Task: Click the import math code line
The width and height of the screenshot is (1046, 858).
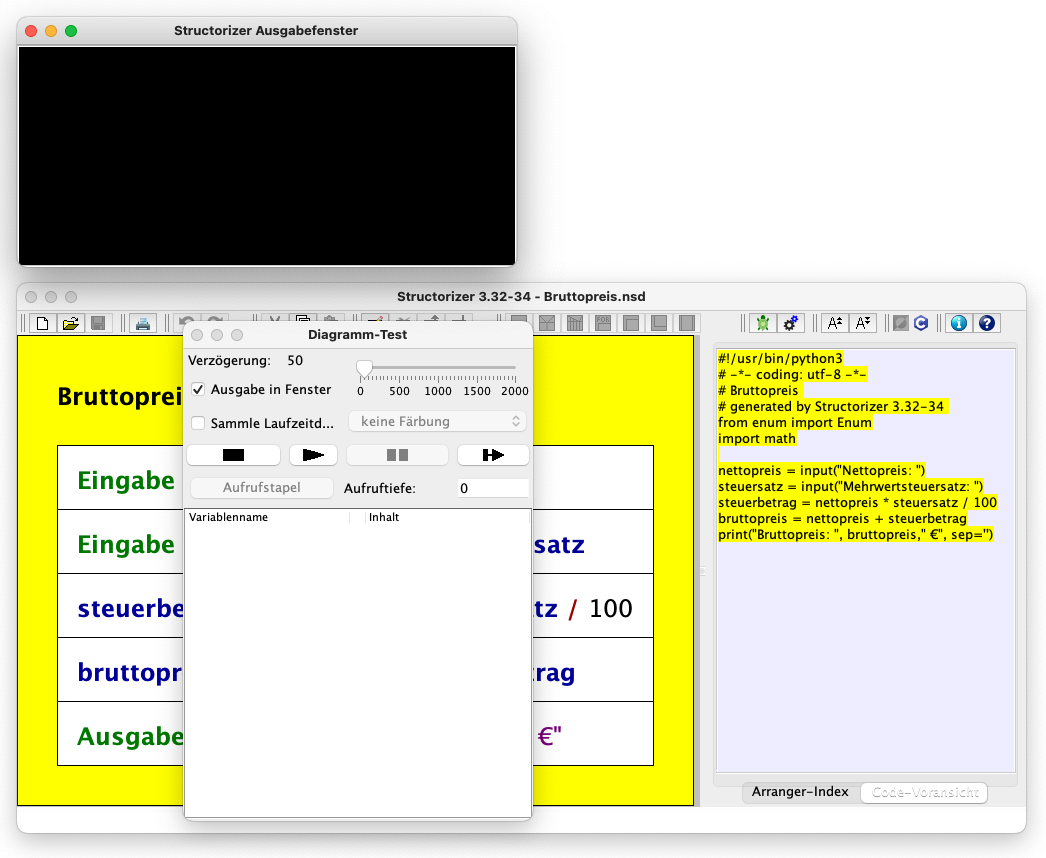Action: click(756, 438)
